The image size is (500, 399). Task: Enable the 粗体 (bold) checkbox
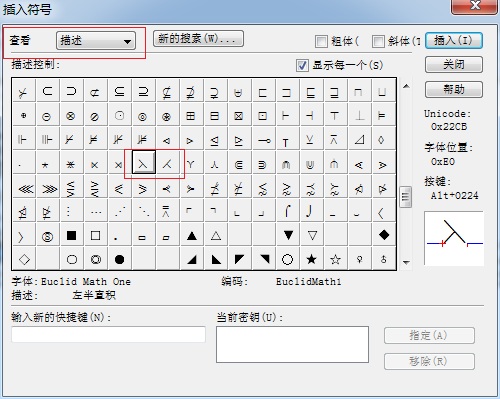coord(321,41)
